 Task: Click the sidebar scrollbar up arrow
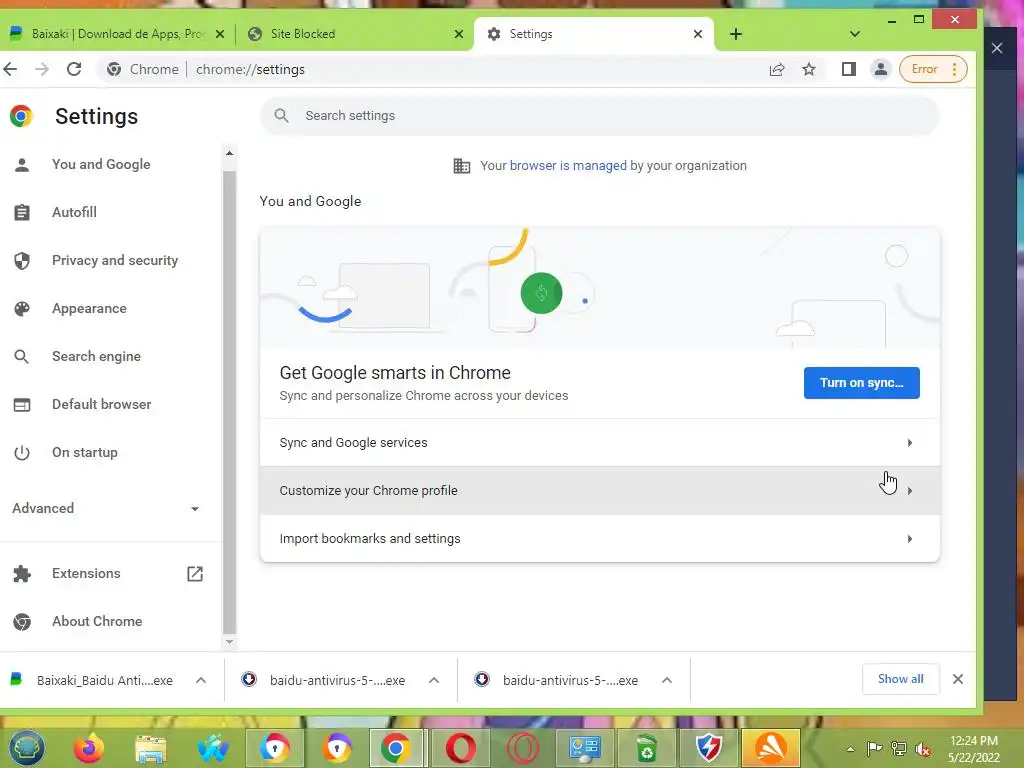[229, 153]
